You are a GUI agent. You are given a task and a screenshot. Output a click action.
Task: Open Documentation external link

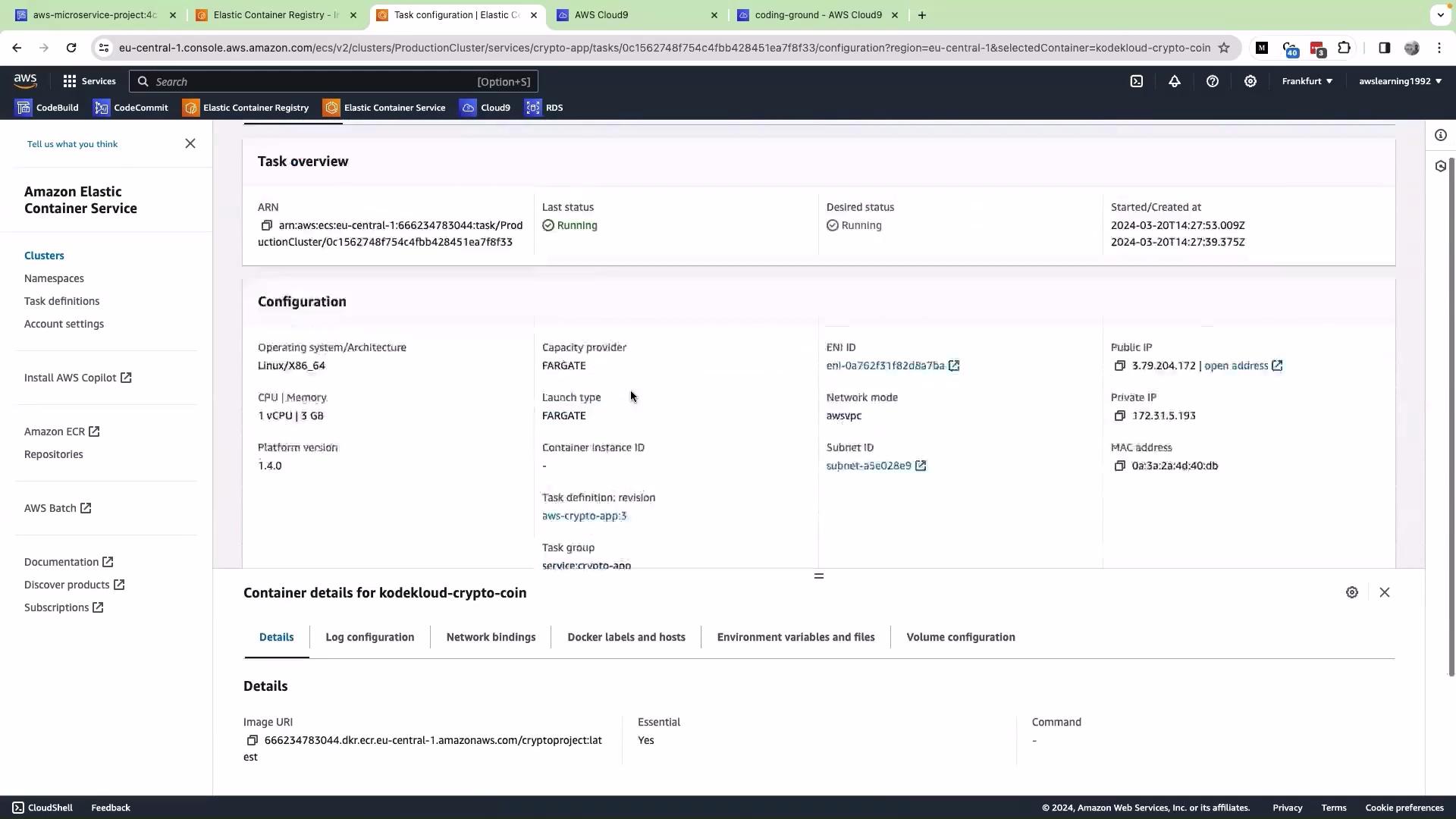click(x=68, y=562)
